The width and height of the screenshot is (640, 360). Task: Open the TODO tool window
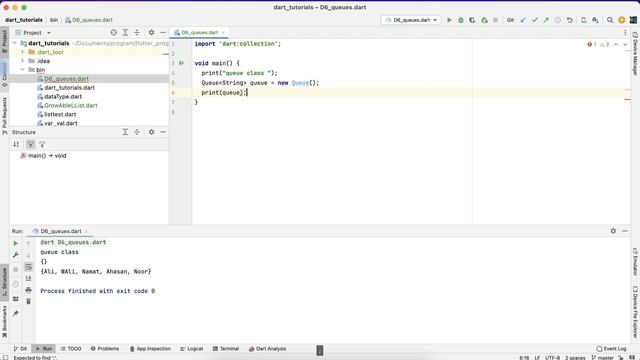71,349
